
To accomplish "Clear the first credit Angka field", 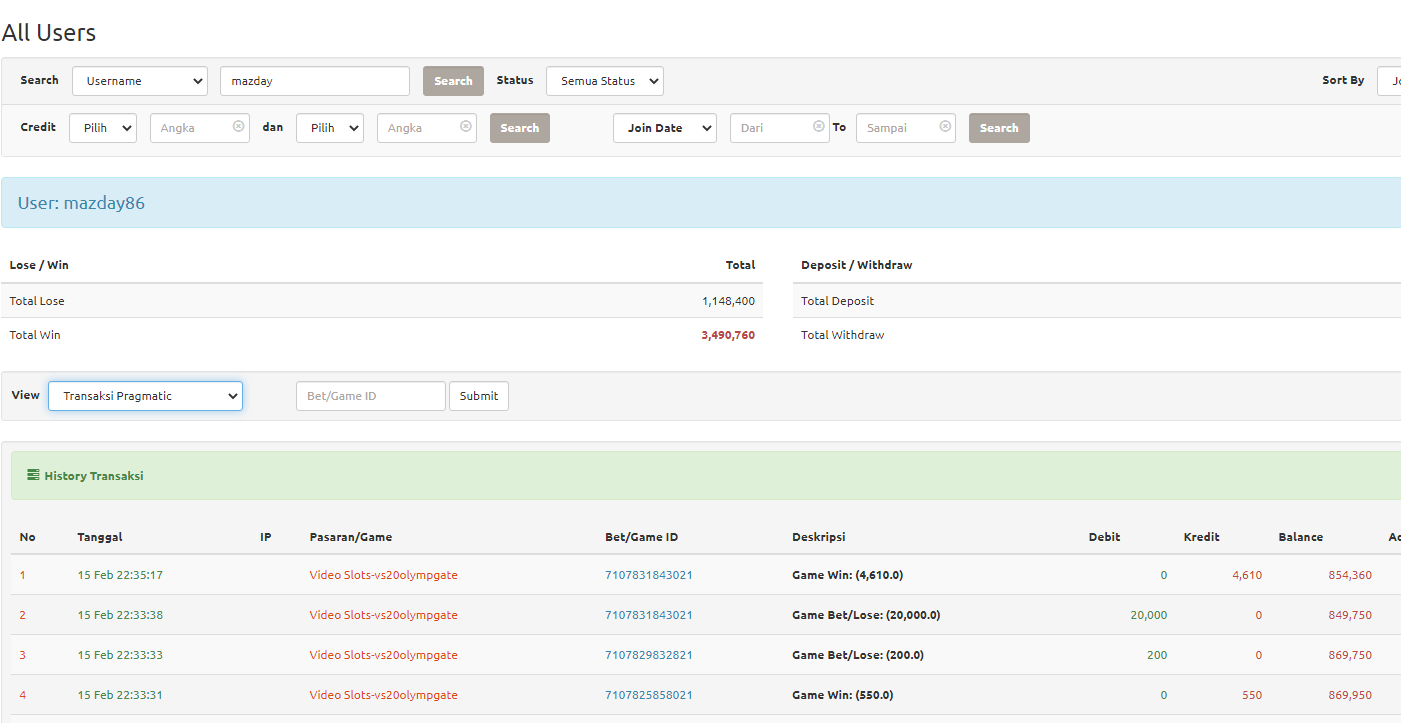I will click(x=238, y=127).
